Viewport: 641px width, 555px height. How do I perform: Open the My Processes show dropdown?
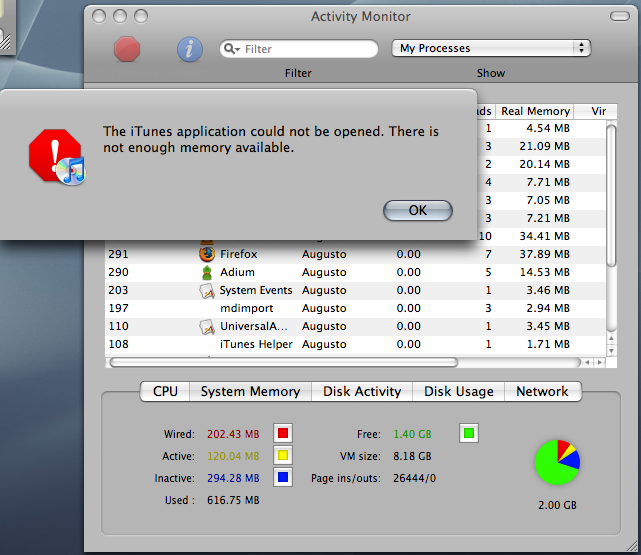pos(491,48)
